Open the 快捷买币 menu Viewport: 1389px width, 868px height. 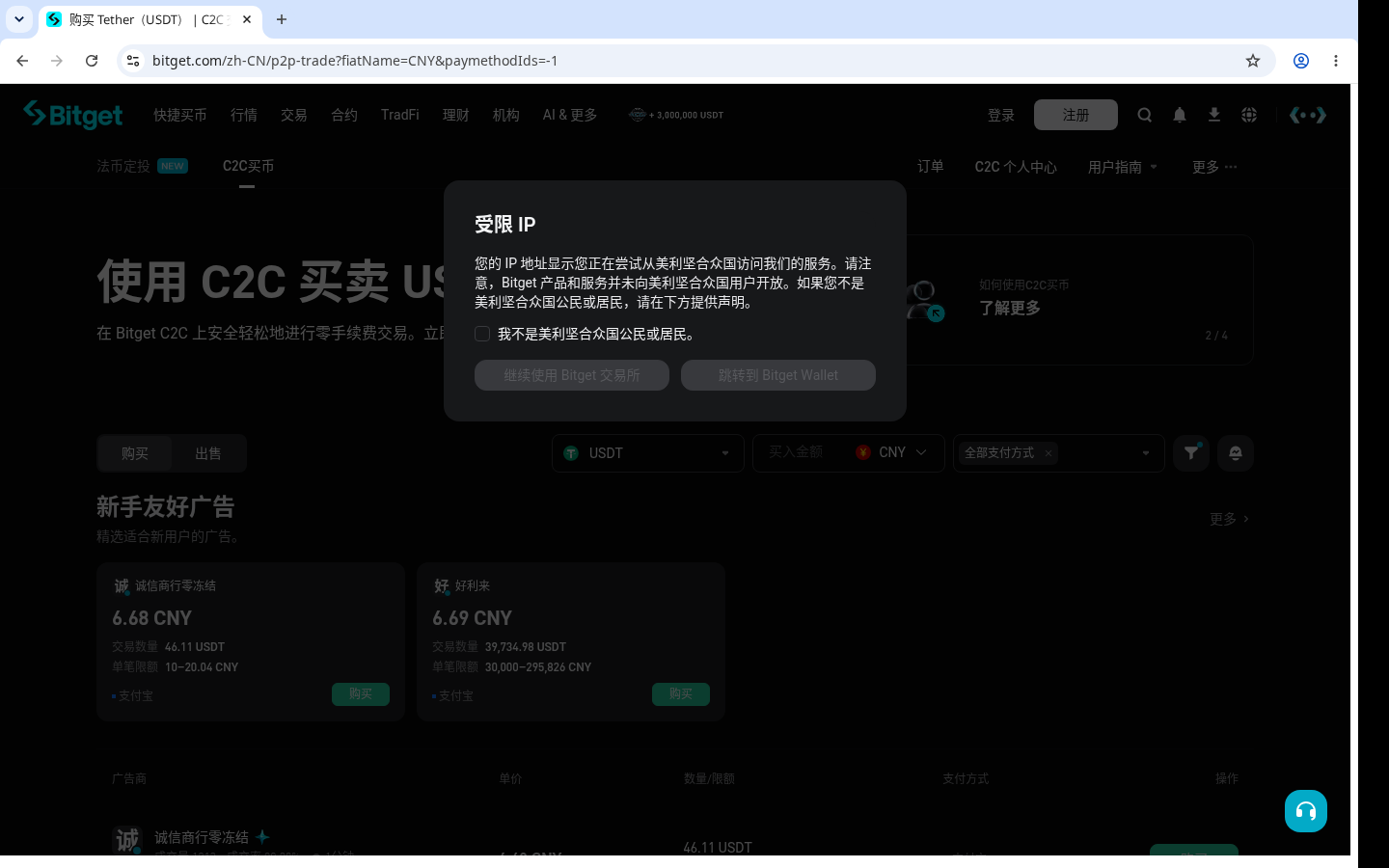click(x=180, y=115)
